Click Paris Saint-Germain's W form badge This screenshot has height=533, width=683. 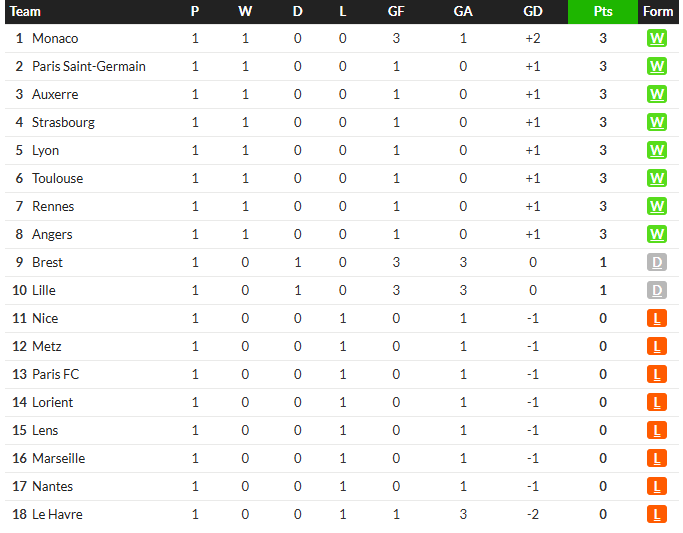[x=656, y=66]
